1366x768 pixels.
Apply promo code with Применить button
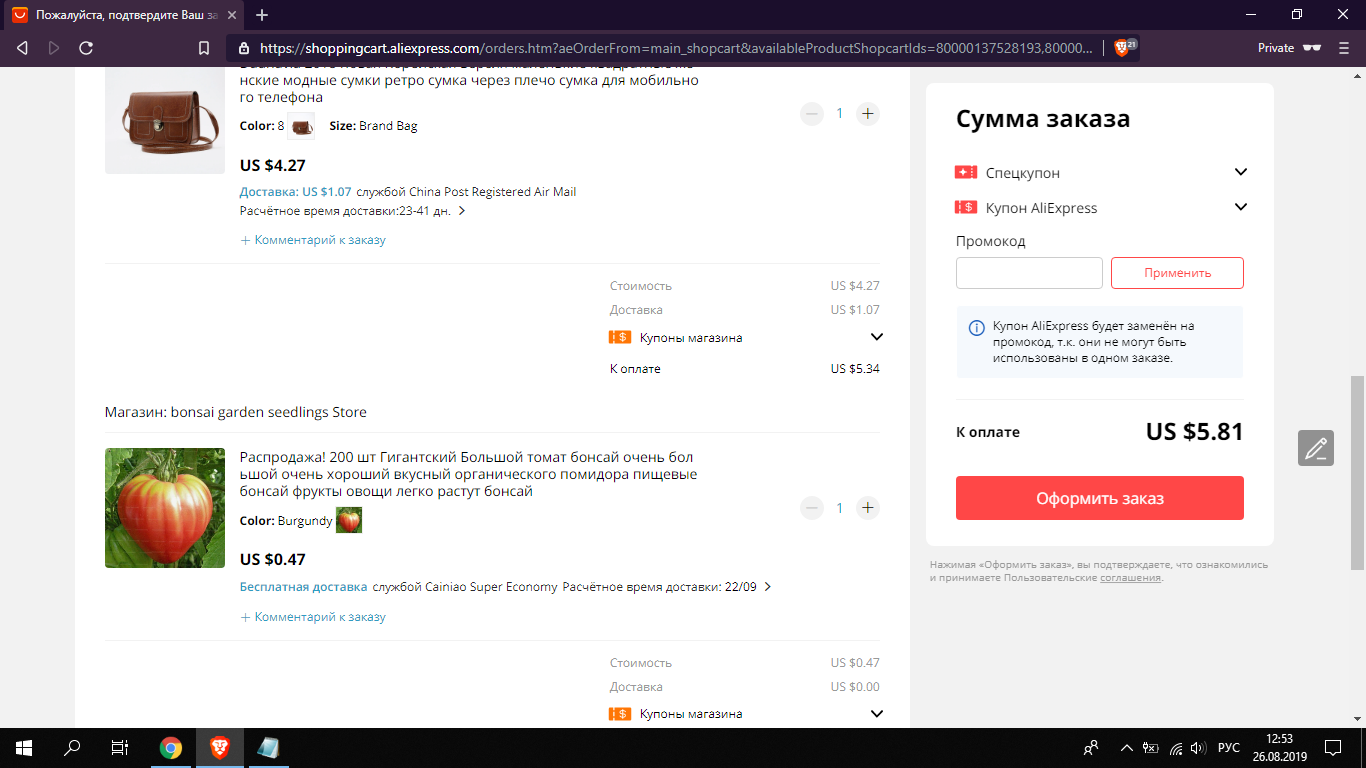tap(1177, 273)
